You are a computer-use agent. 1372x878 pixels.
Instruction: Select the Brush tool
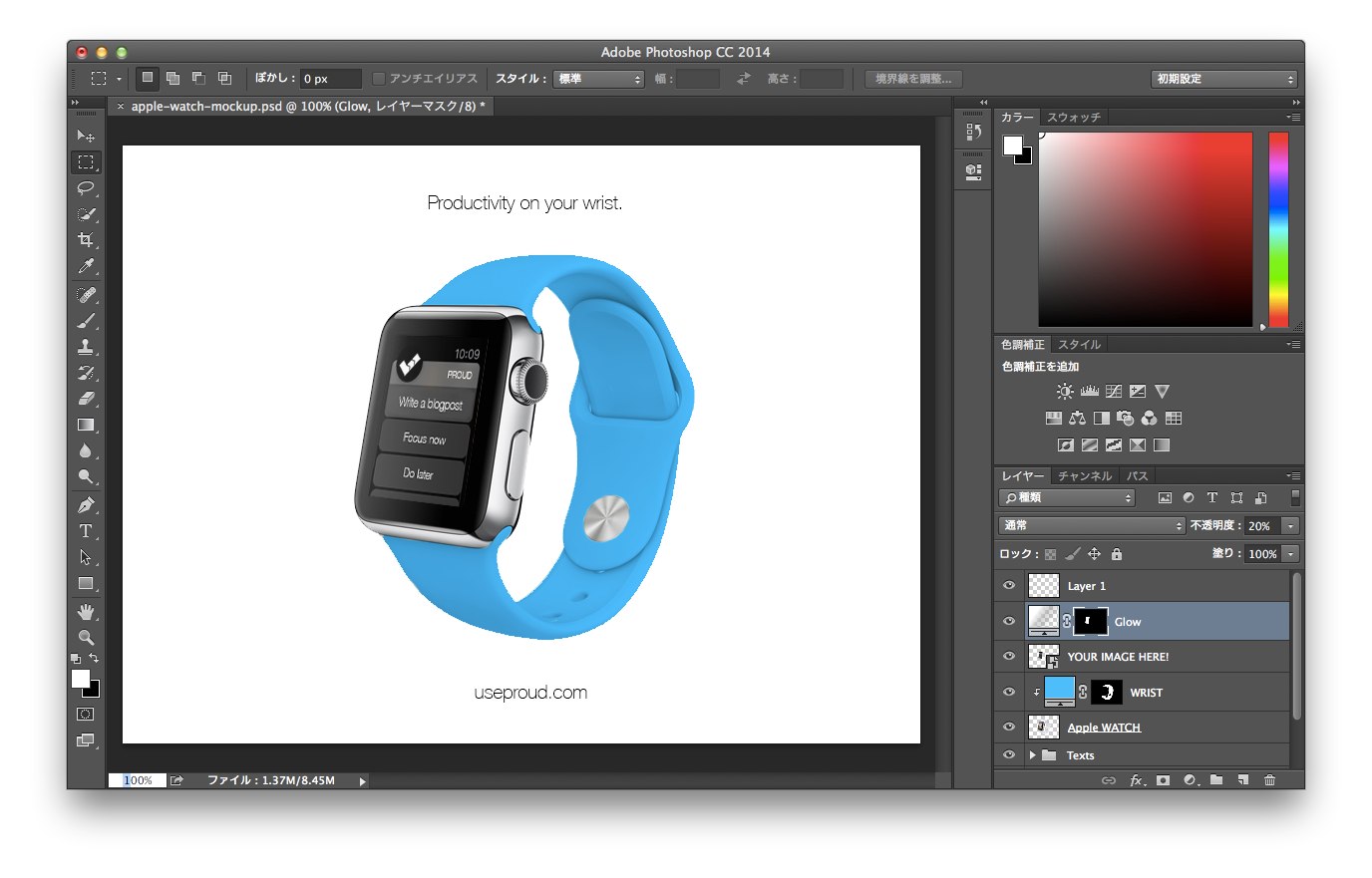click(86, 321)
